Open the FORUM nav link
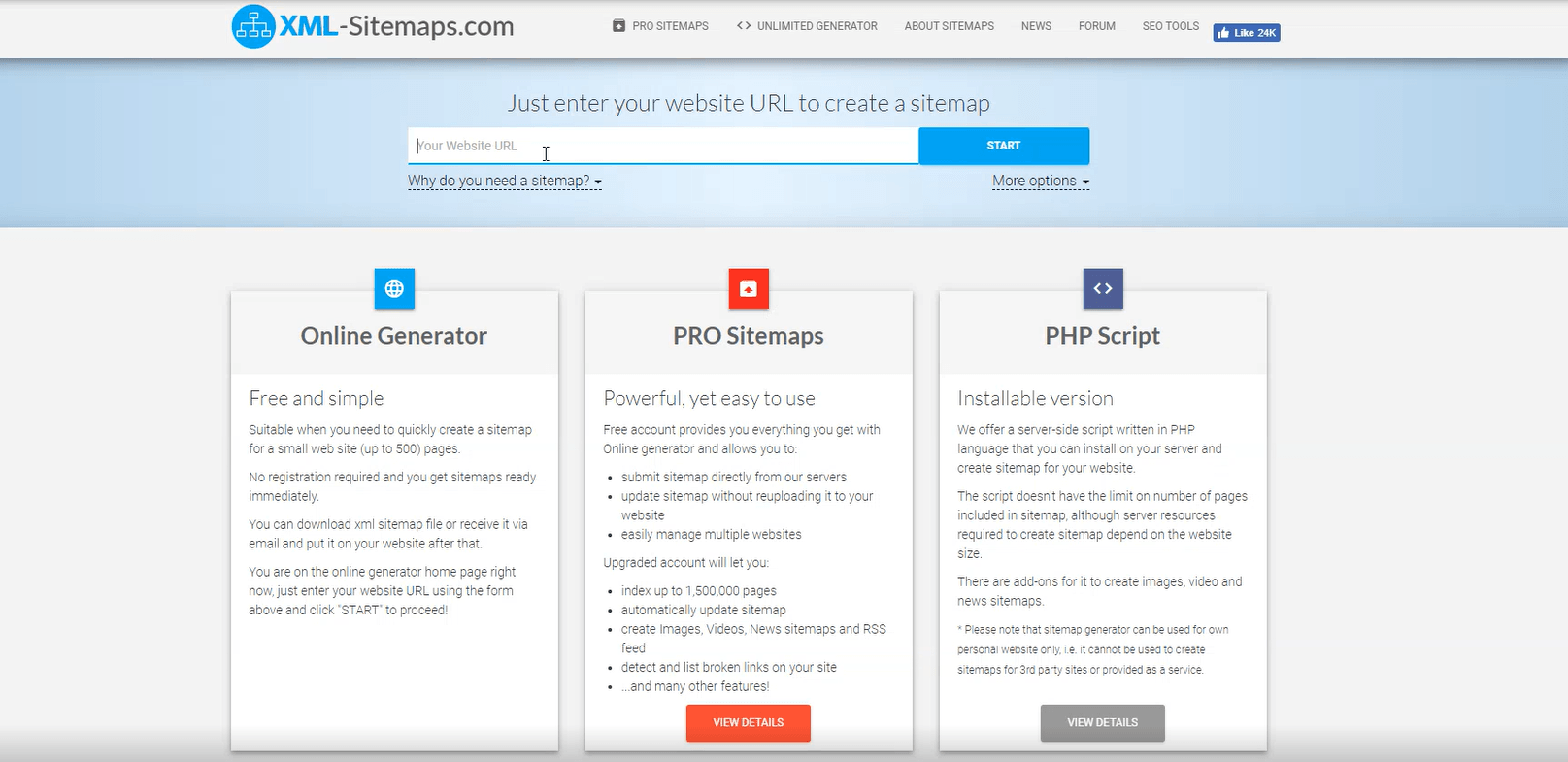This screenshot has width=1568, height=762. [1097, 26]
